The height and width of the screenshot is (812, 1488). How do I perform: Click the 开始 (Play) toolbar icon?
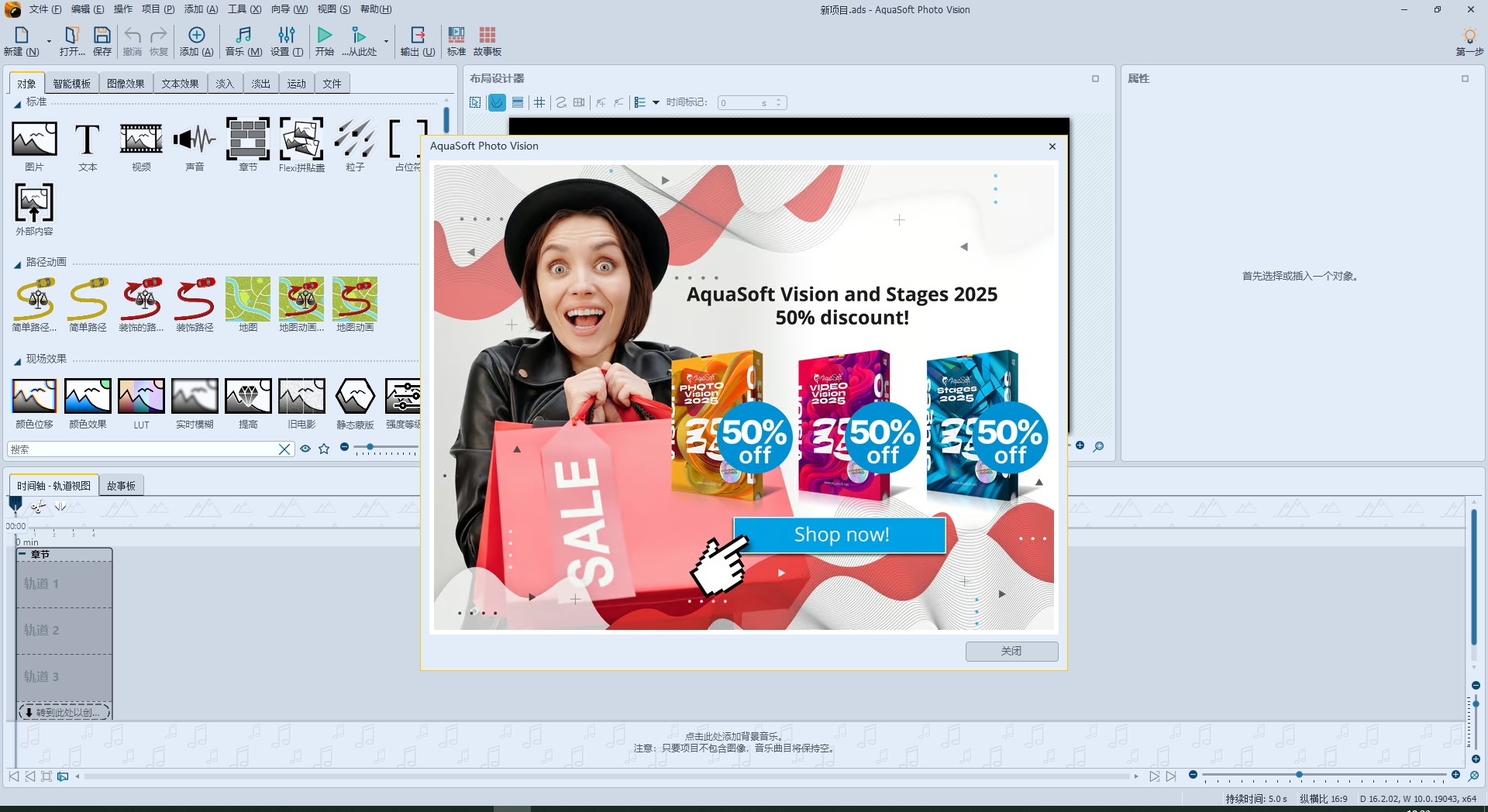click(x=325, y=35)
